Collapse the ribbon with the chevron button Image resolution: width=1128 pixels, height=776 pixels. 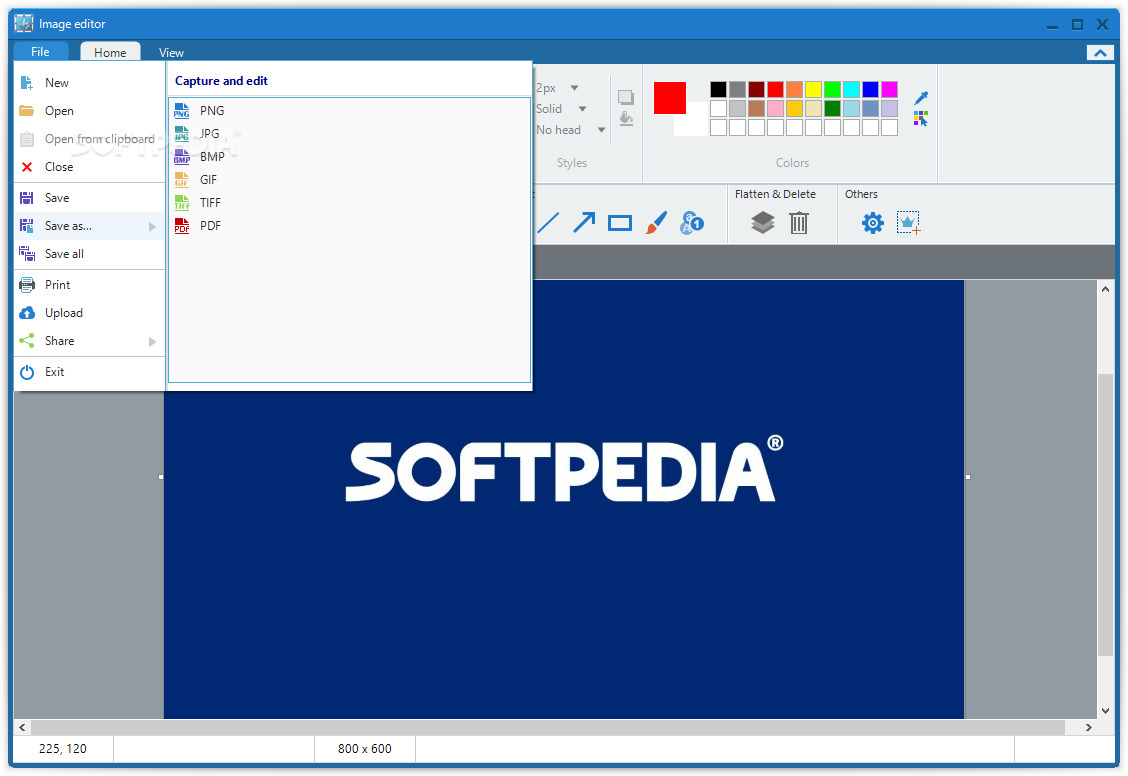tap(1100, 53)
